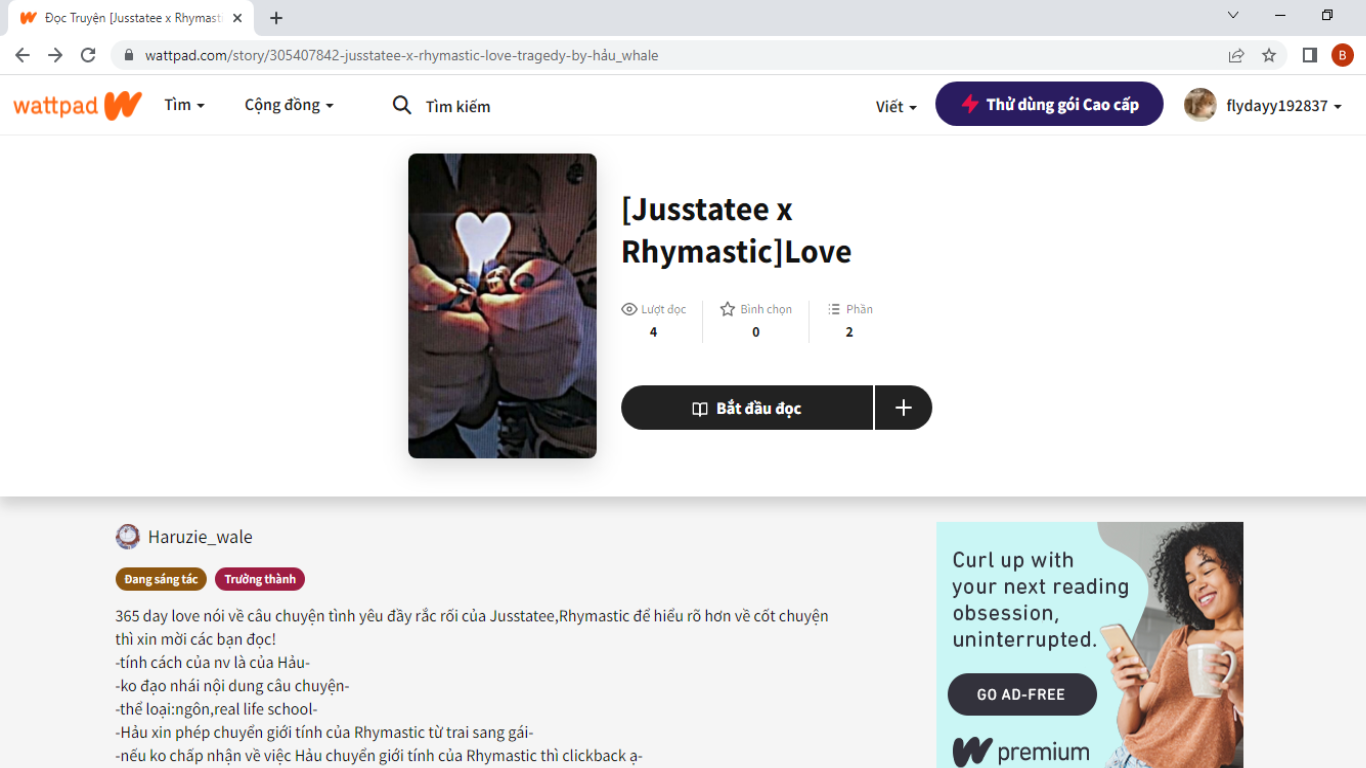Open a new browser tab
The height and width of the screenshot is (768, 1366).
click(x=276, y=18)
